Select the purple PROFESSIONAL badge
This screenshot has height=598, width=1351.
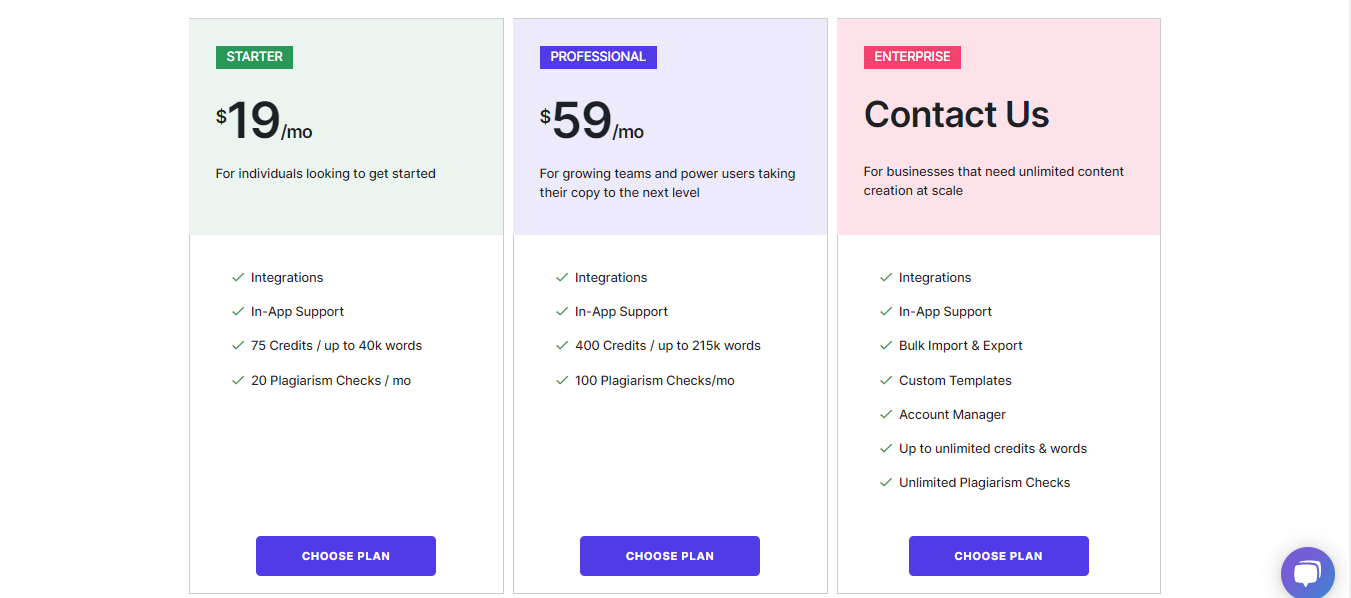tap(598, 57)
